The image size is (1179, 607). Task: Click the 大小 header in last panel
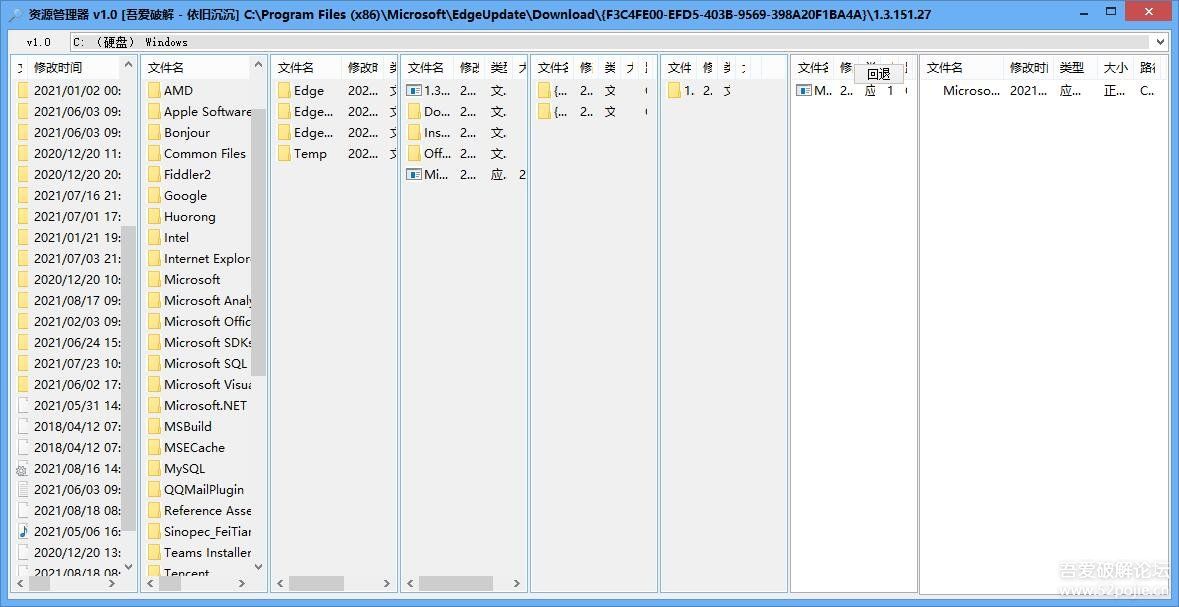pos(1116,68)
